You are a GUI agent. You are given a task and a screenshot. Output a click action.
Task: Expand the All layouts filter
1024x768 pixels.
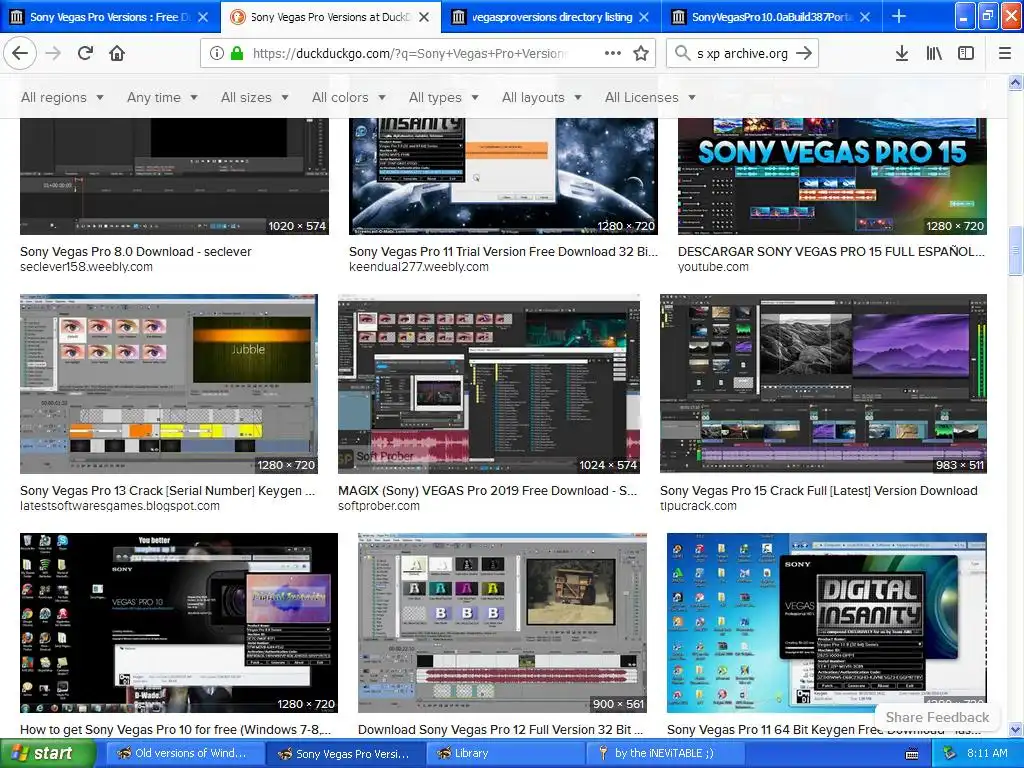[541, 97]
